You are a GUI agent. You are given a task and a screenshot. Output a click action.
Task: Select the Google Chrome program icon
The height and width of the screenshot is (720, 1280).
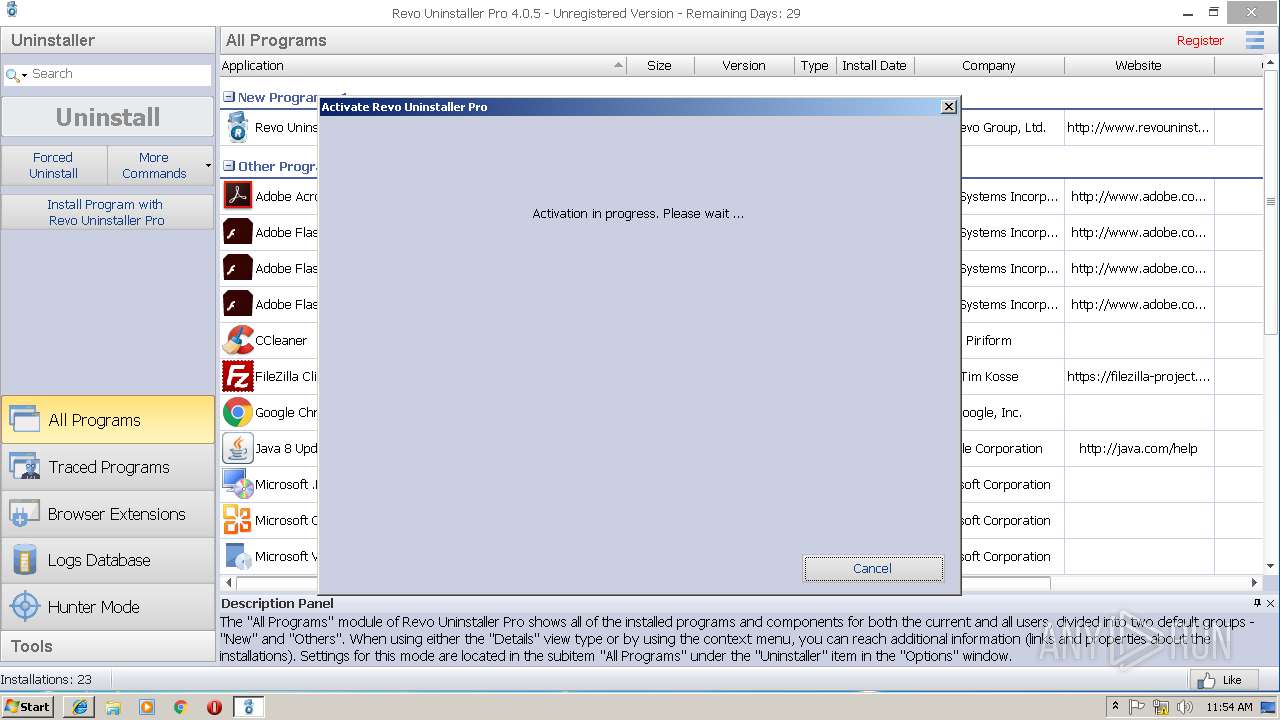click(238, 412)
